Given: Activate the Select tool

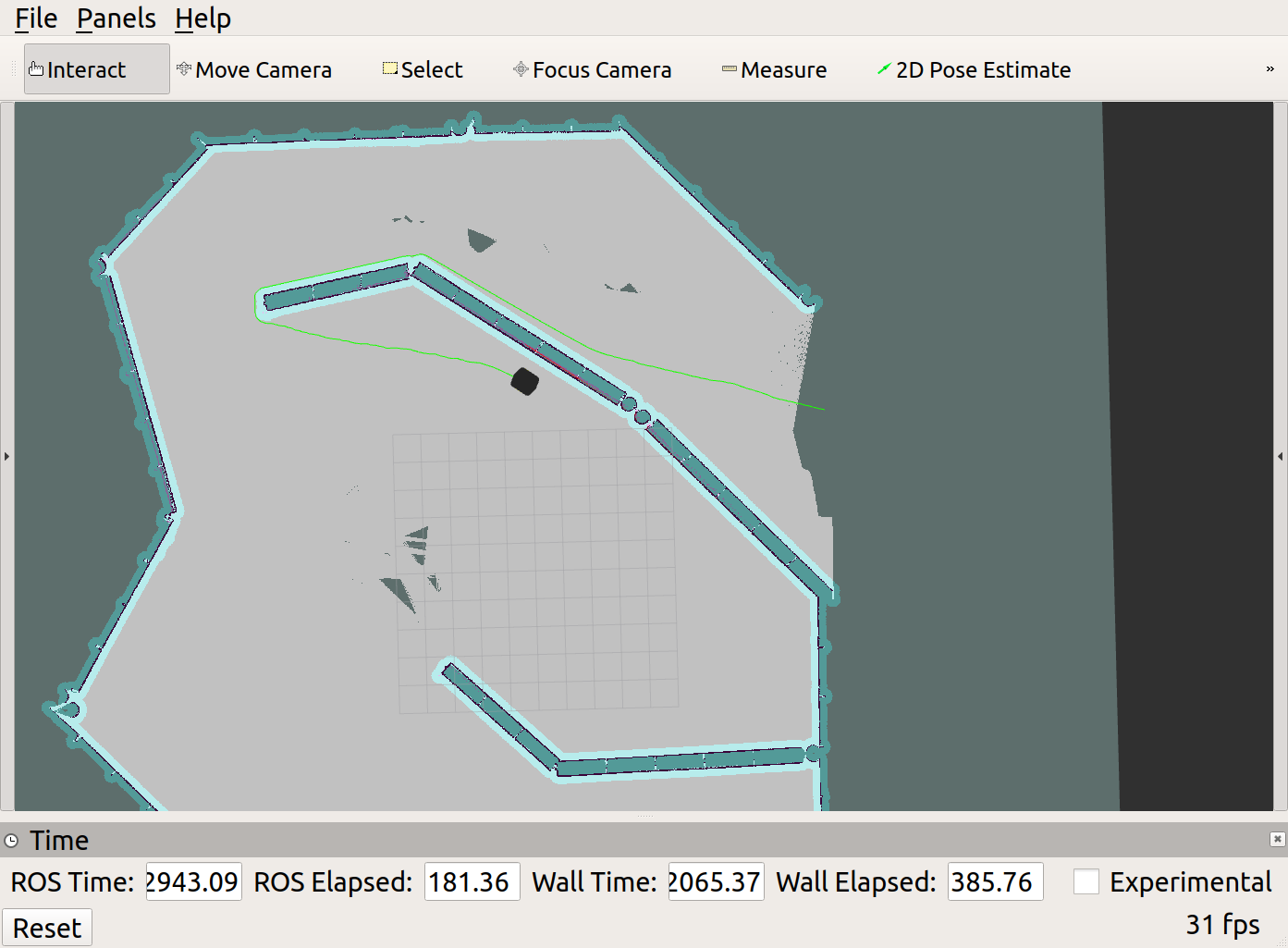Looking at the screenshot, I should 423,69.
